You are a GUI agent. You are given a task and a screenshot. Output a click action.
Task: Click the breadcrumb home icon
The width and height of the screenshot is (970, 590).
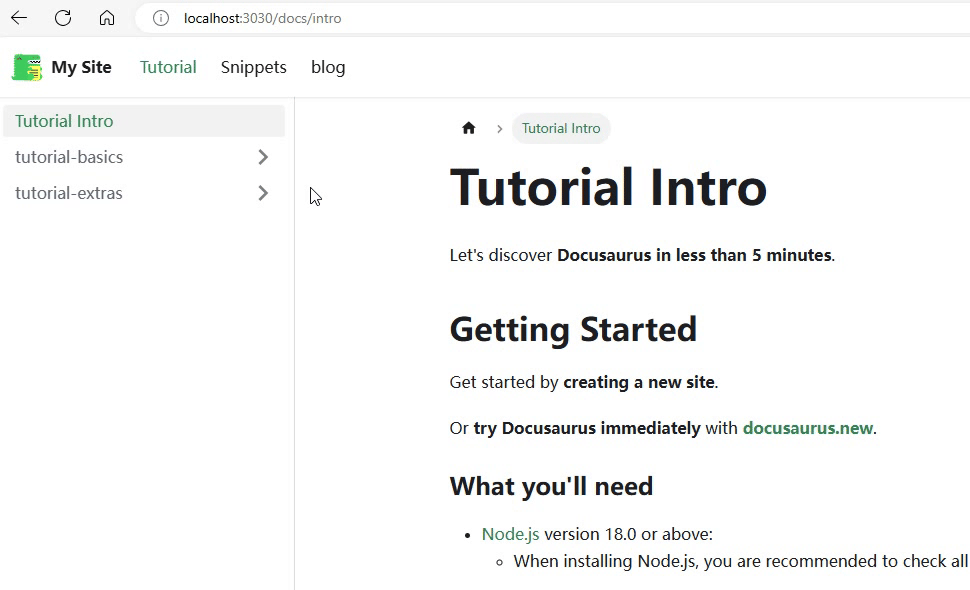click(469, 128)
